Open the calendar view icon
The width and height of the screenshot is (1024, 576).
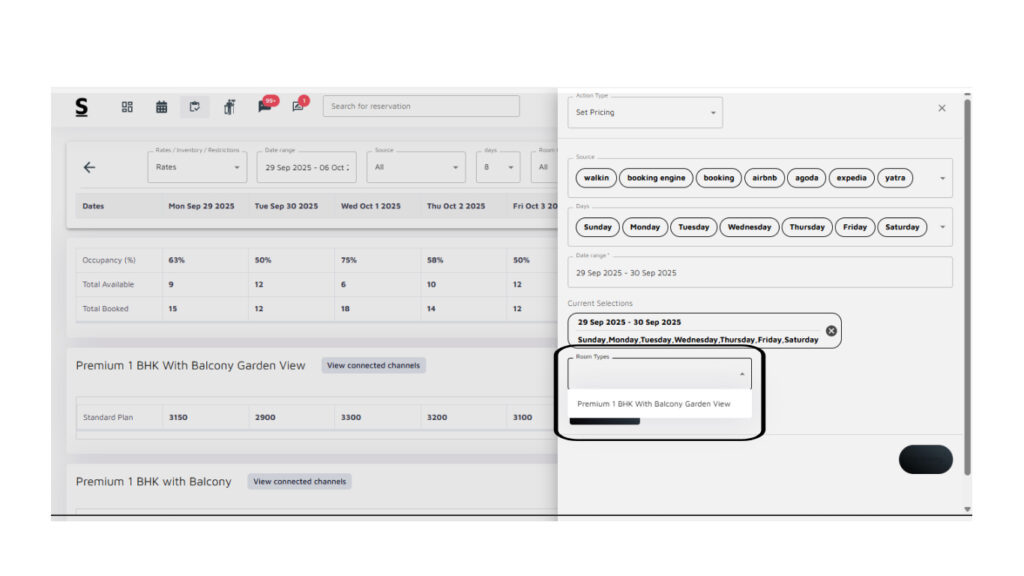point(161,107)
